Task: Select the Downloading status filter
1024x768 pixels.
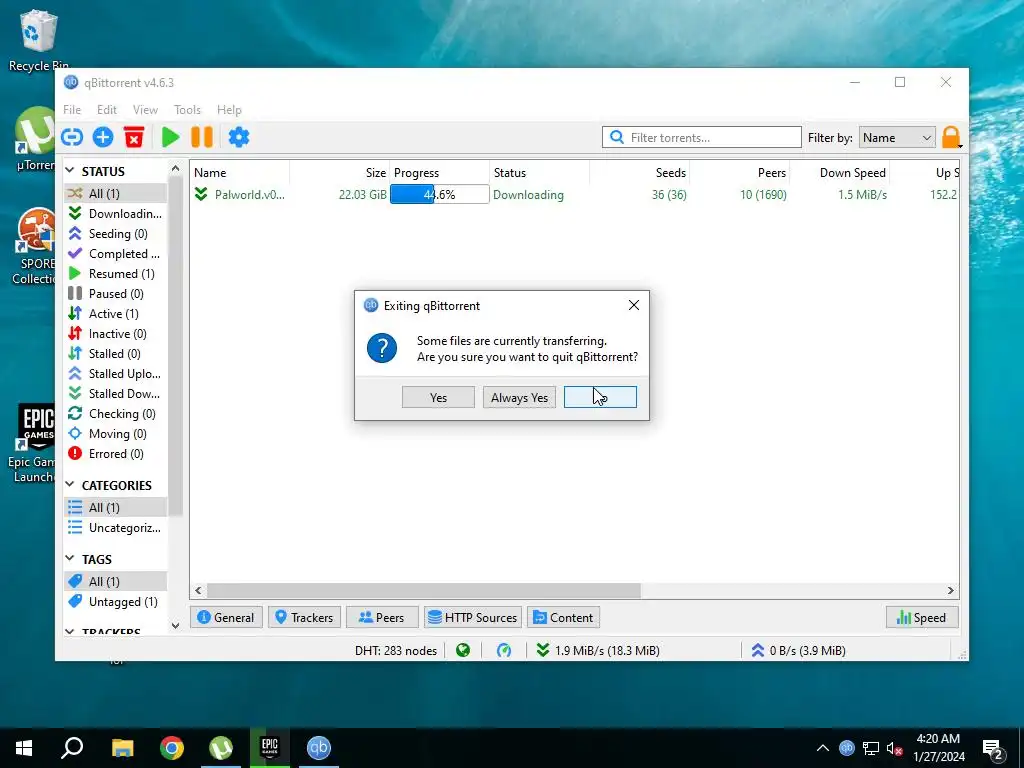Action: [116, 214]
